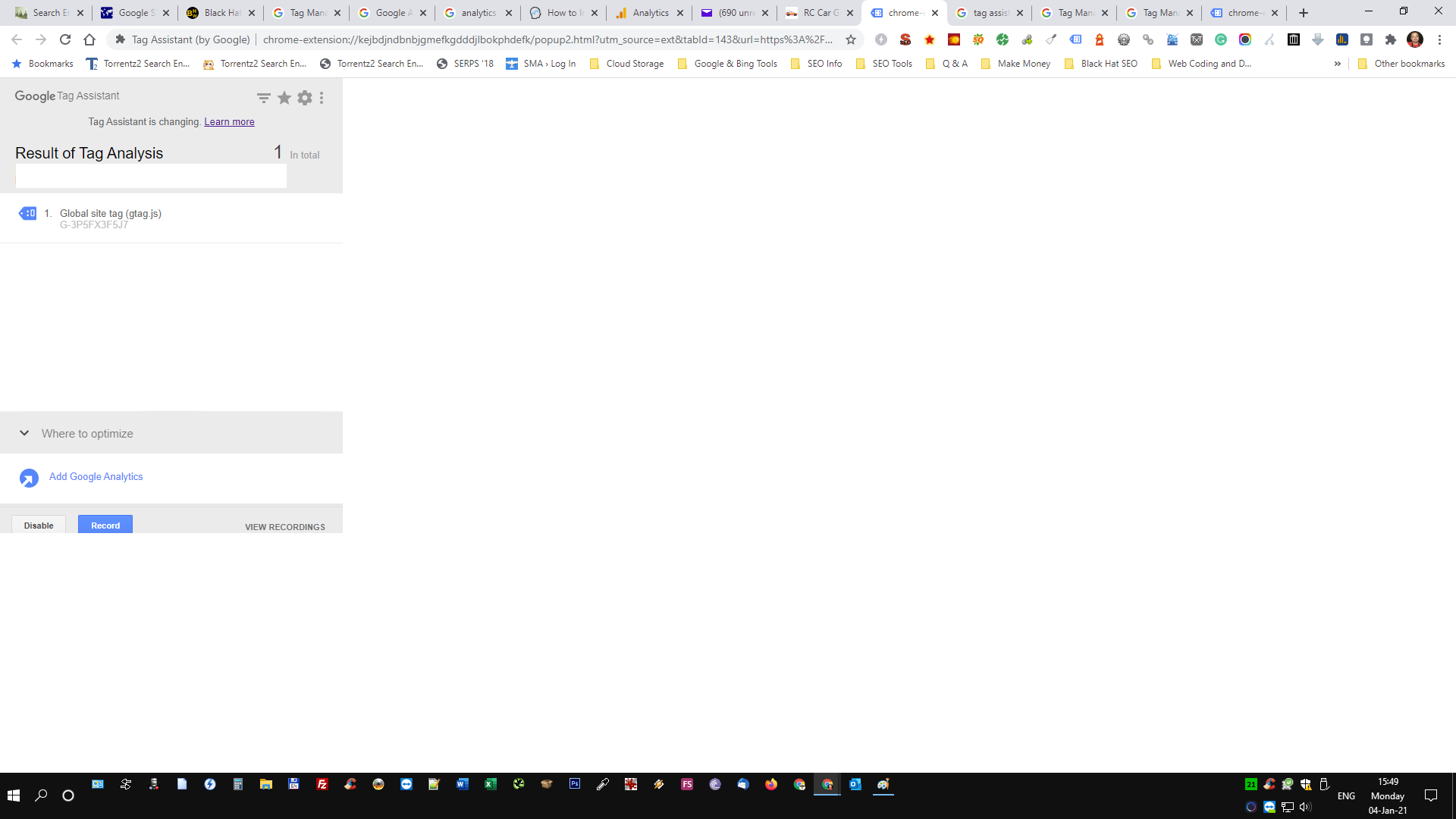This screenshot has width=1456, height=819.
Task: Click VIEW RECORDINGS text link
Action: [285, 527]
